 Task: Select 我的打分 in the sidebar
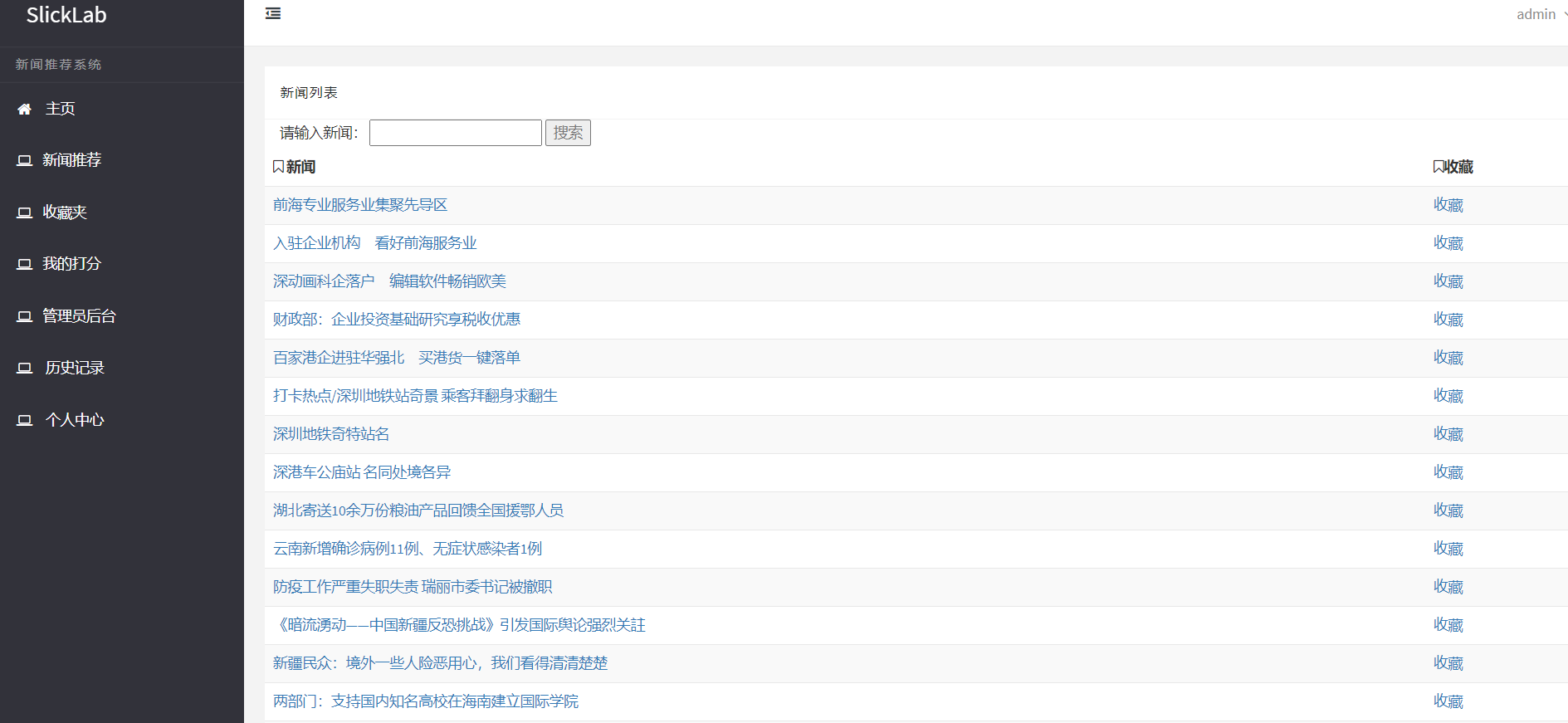72,264
